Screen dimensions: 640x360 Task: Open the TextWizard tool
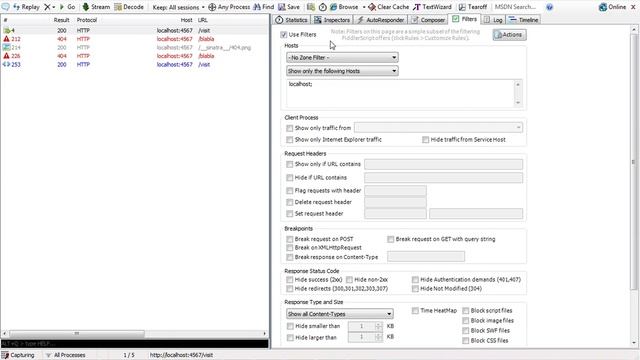pyautogui.click(x=432, y=7)
